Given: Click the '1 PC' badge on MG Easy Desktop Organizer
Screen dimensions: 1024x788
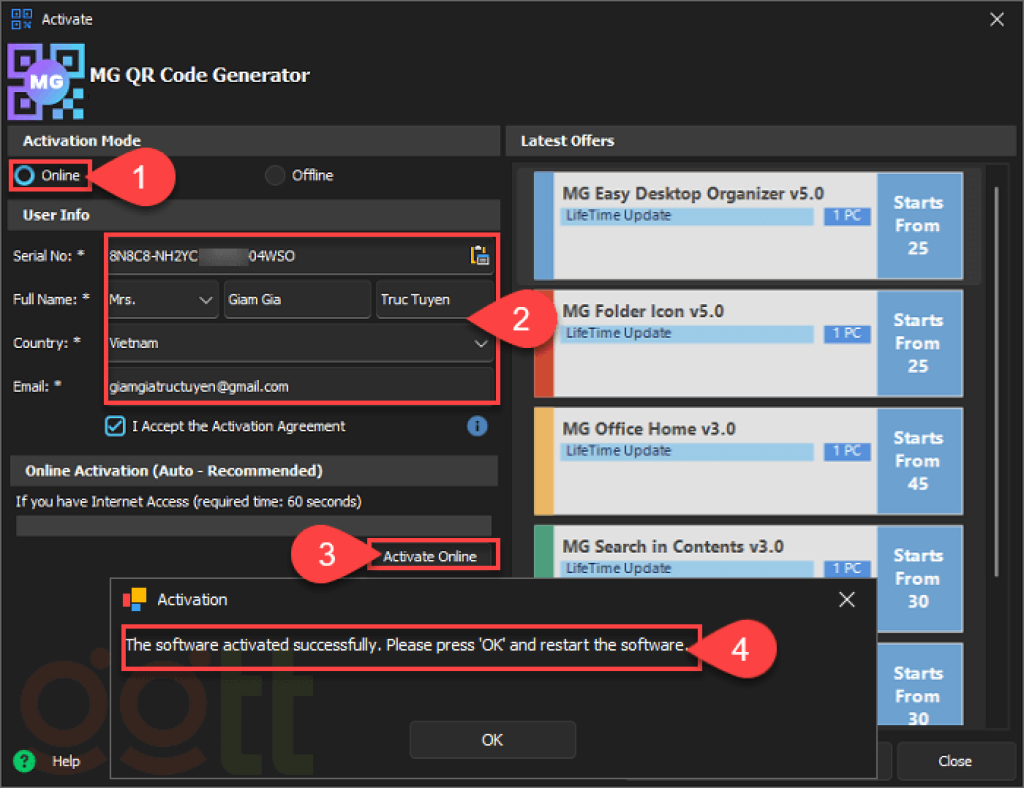Looking at the screenshot, I should click(847, 215).
